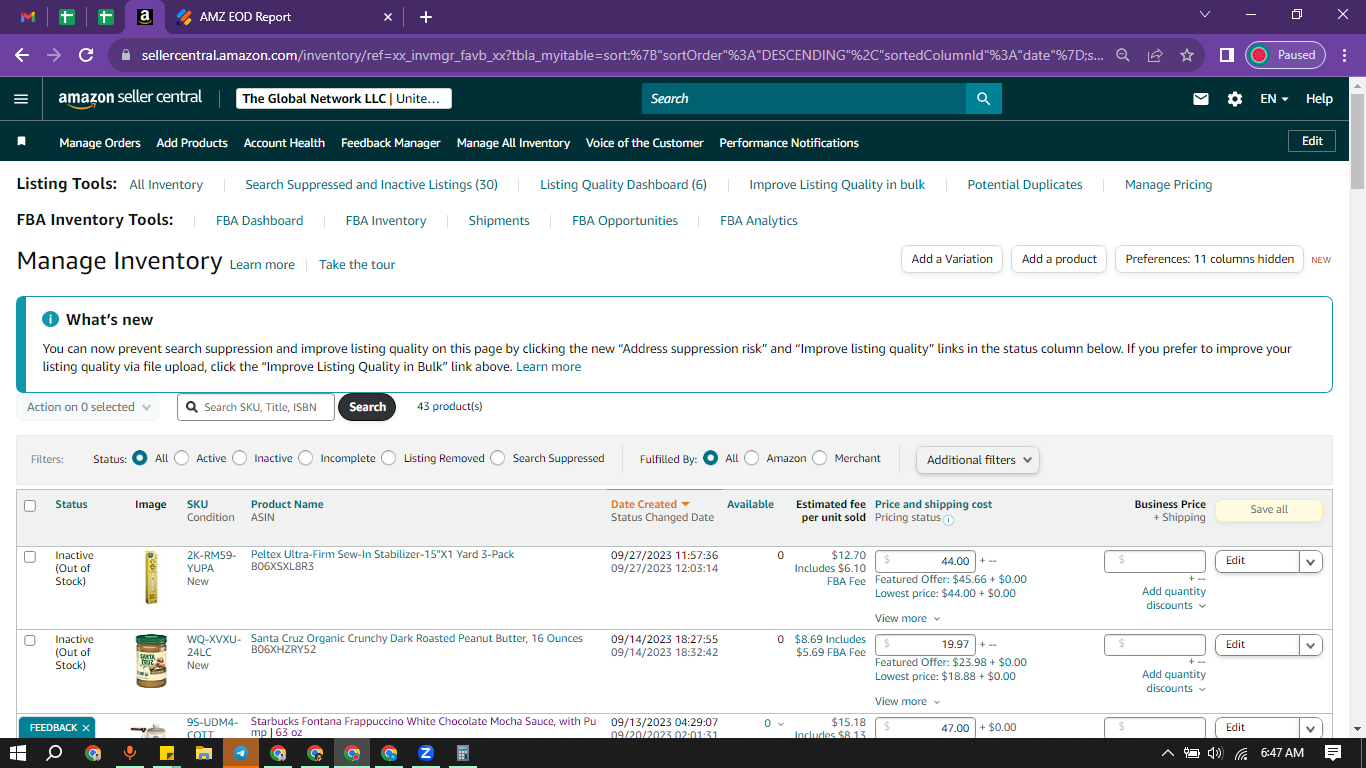Open Sticky Notes from the taskbar
Screen dimensions: 1366x768
coord(165,753)
